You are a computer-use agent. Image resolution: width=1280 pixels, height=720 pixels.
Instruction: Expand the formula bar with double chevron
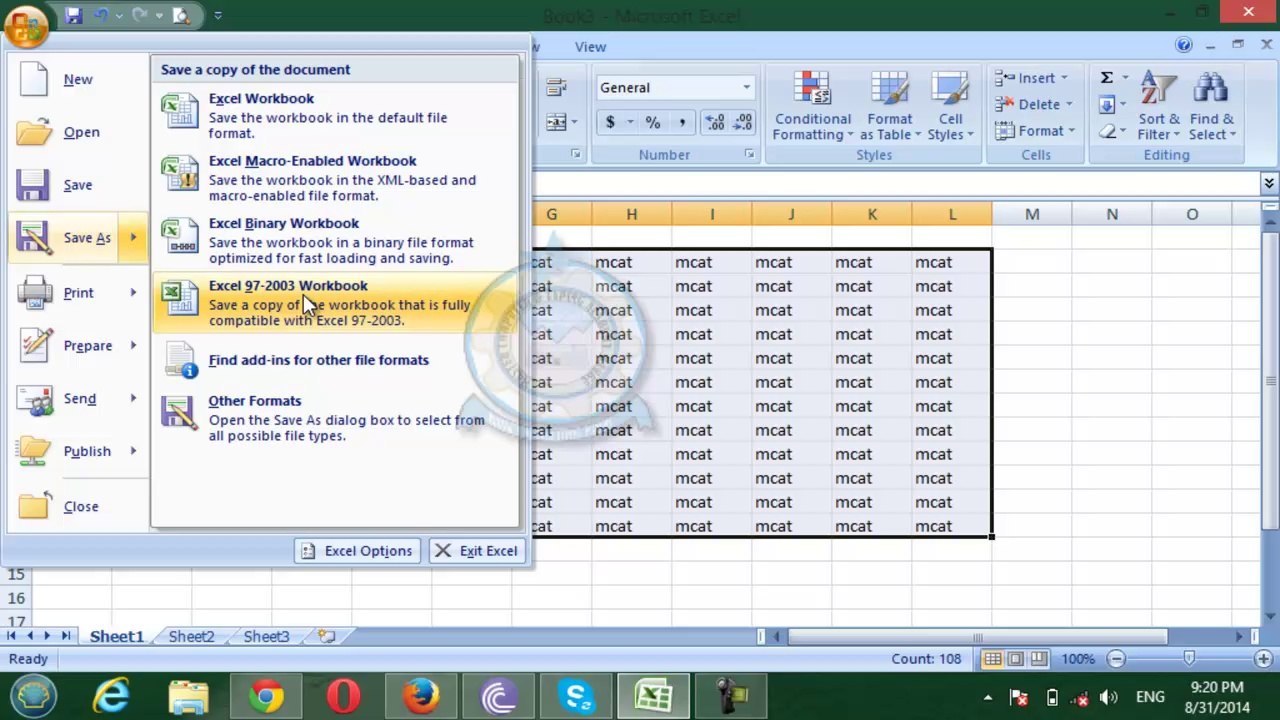tap(1269, 183)
